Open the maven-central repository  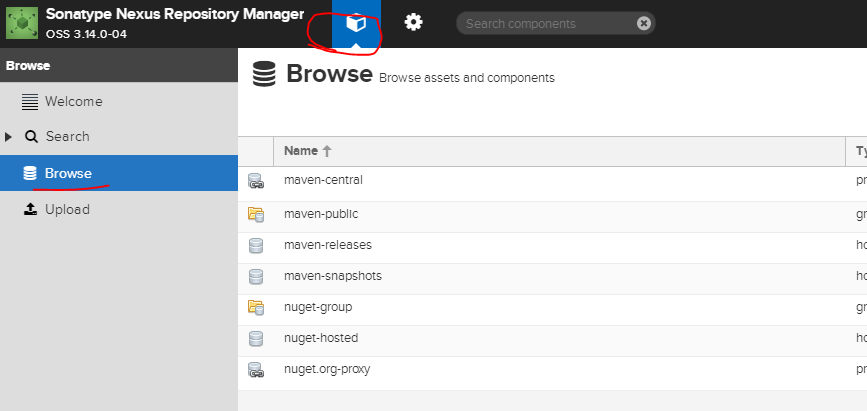(x=323, y=180)
